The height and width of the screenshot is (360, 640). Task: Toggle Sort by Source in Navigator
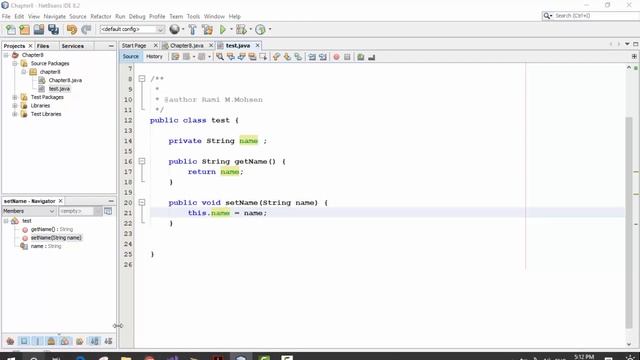[108, 341]
